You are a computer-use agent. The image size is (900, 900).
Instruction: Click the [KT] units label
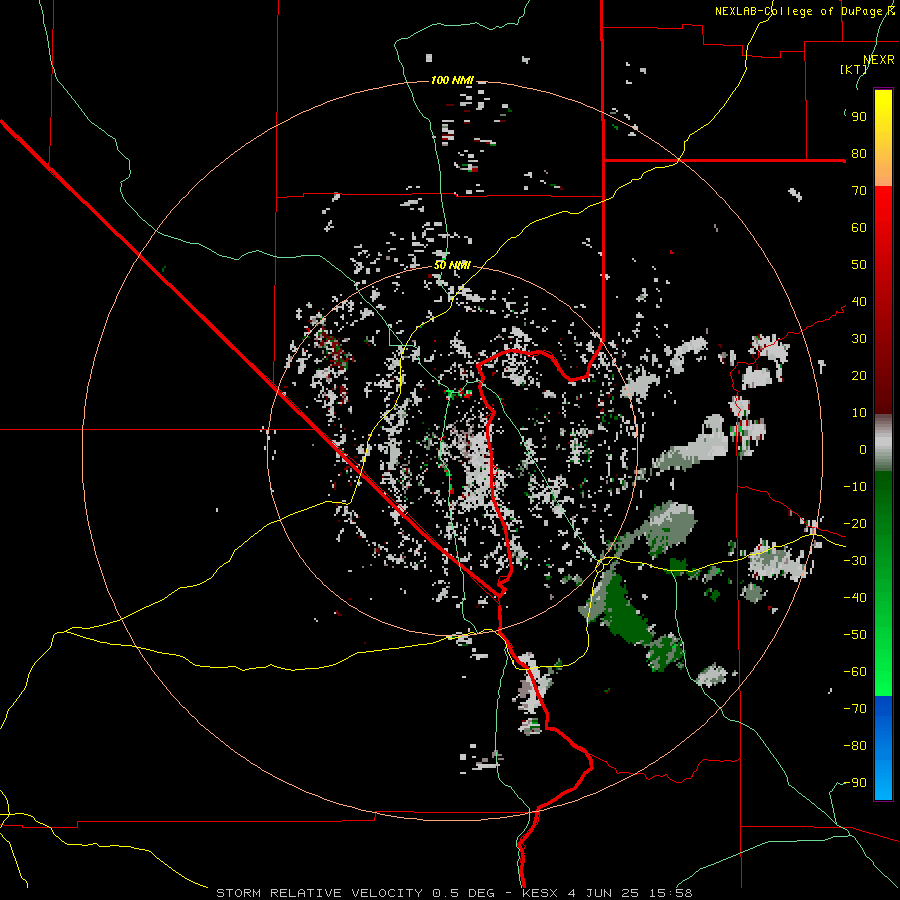click(853, 69)
